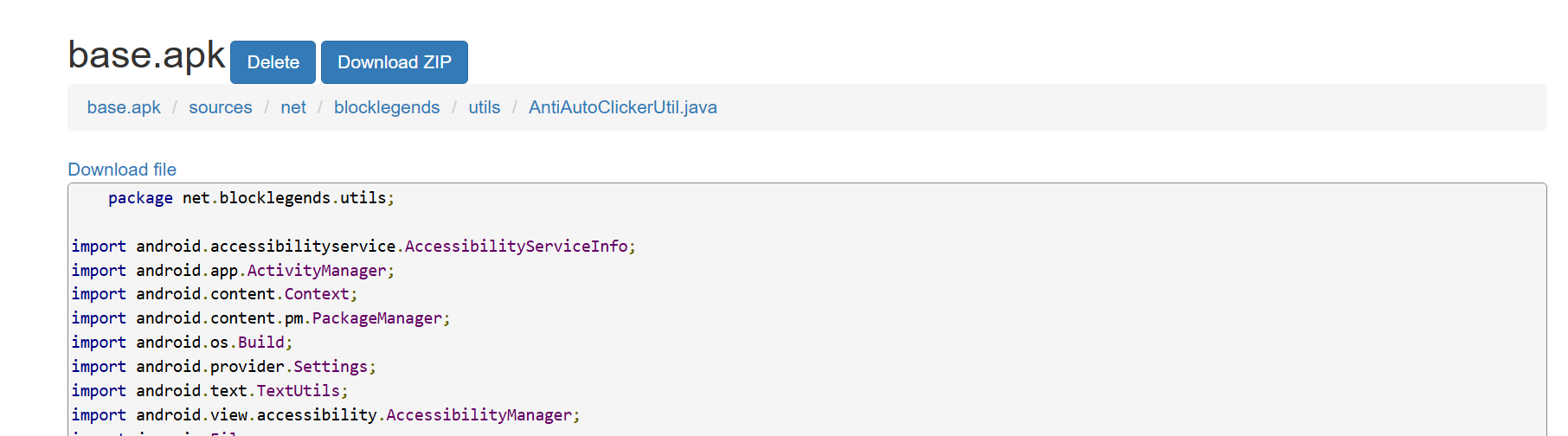Screen dimensions: 1568x436
Task: Click the android.content.Context import line
Action: click(x=214, y=294)
